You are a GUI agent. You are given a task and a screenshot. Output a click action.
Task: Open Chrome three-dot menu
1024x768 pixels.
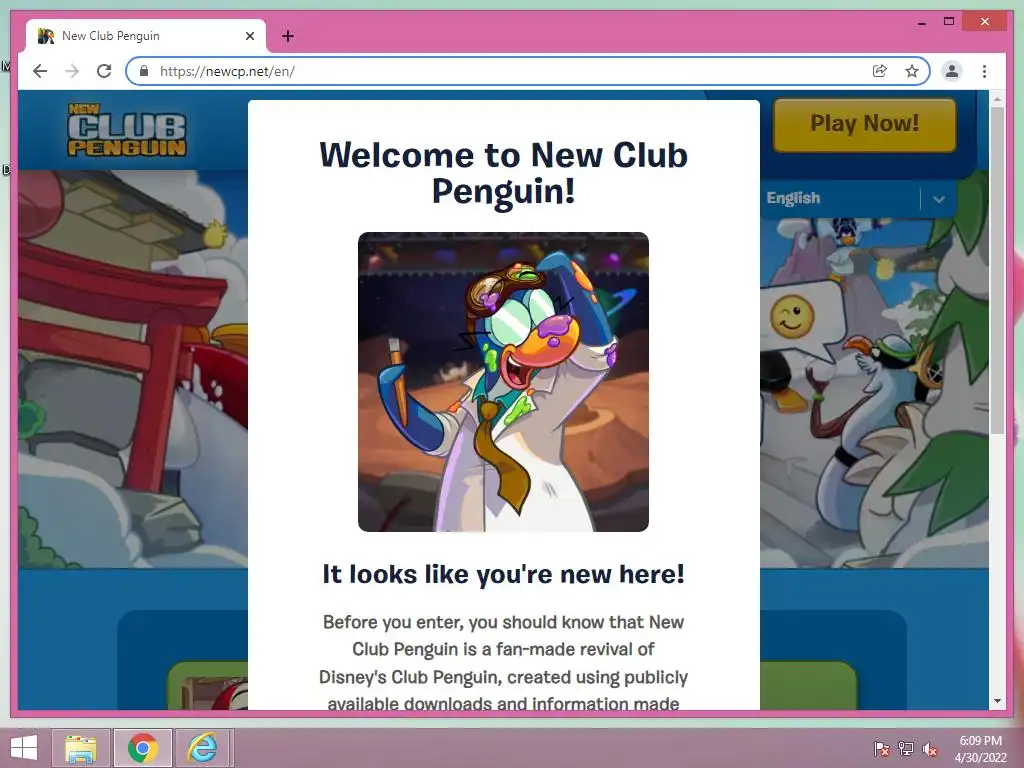coord(984,71)
